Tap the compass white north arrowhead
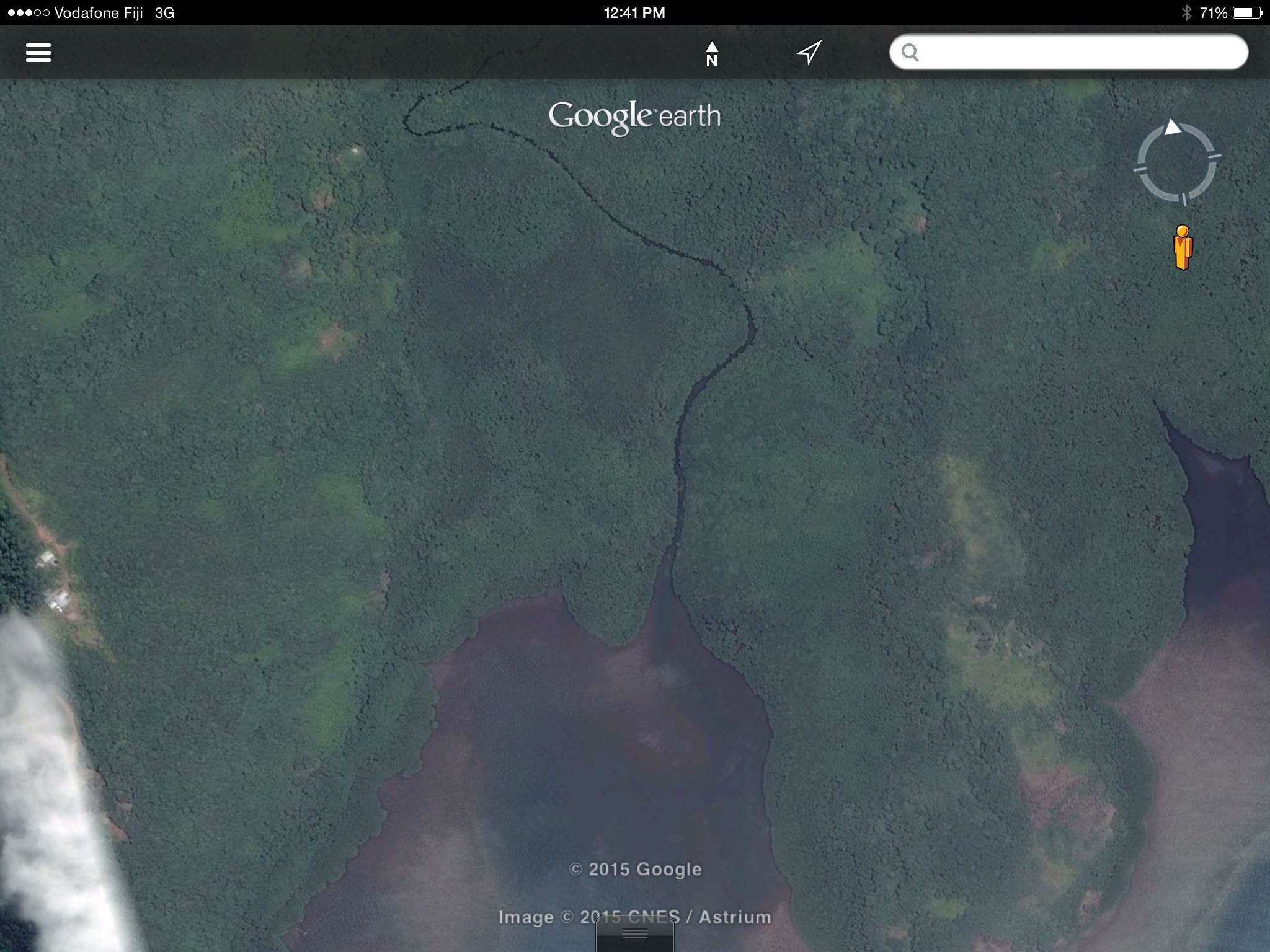 click(x=1172, y=128)
